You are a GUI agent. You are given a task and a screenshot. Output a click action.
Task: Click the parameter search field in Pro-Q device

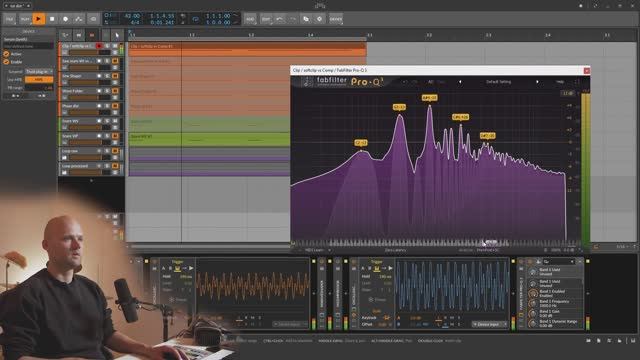click(558, 262)
